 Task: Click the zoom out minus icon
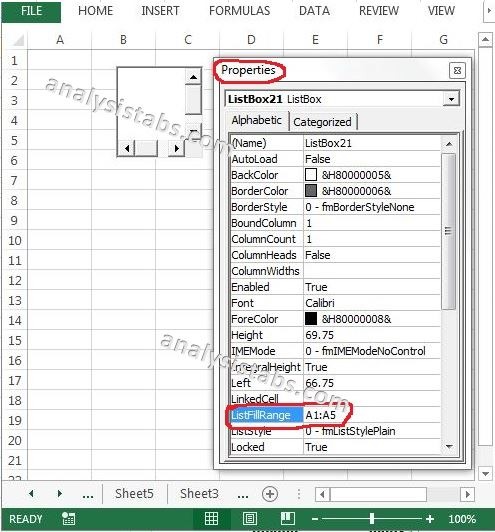[x=315, y=519]
